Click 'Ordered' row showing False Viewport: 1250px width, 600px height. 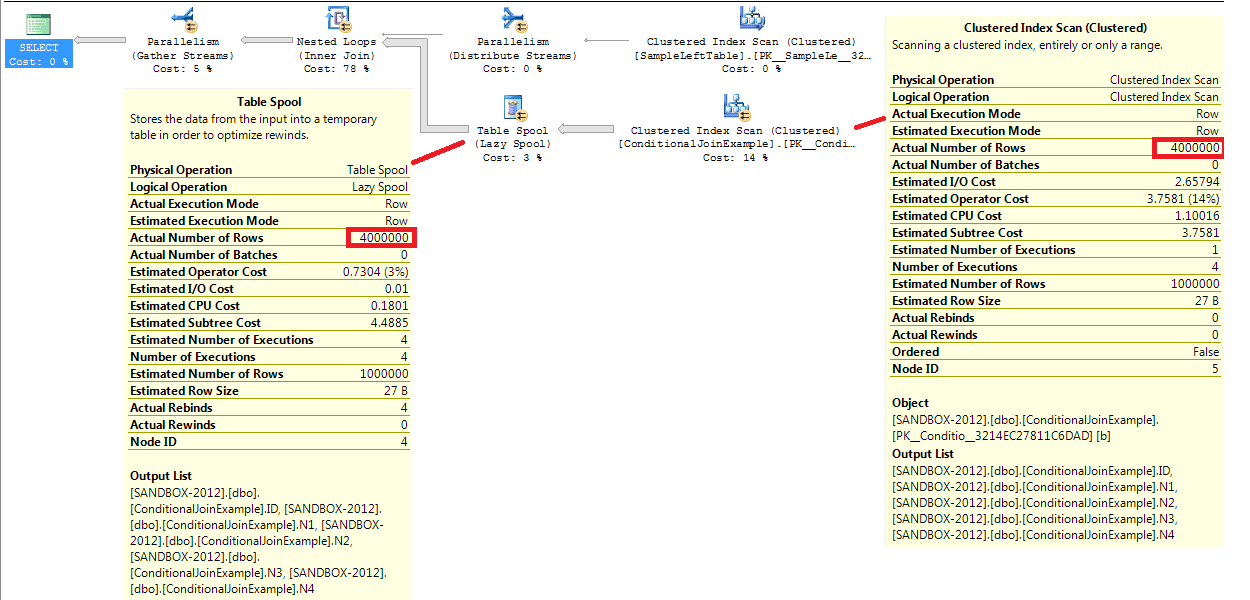pyautogui.click(x=1056, y=352)
